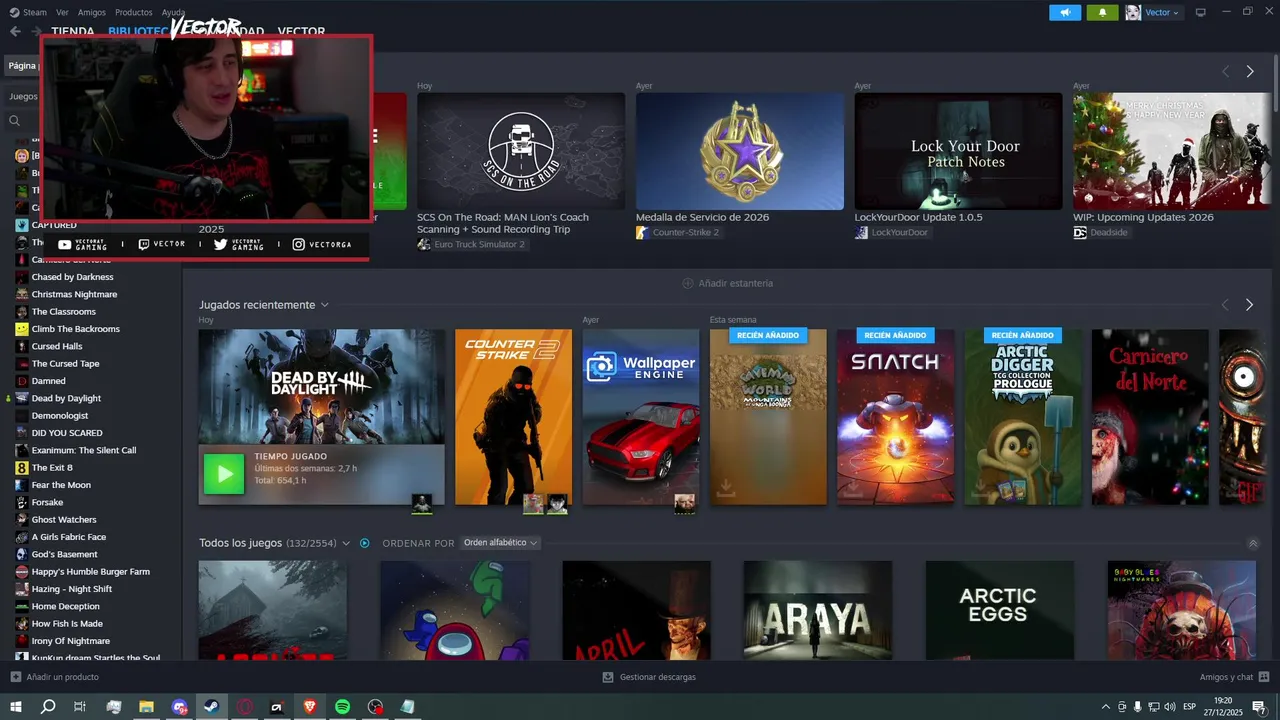The width and height of the screenshot is (1280, 720).
Task: Open Arctic Digger Prologue cover
Action: pos(1023,417)
